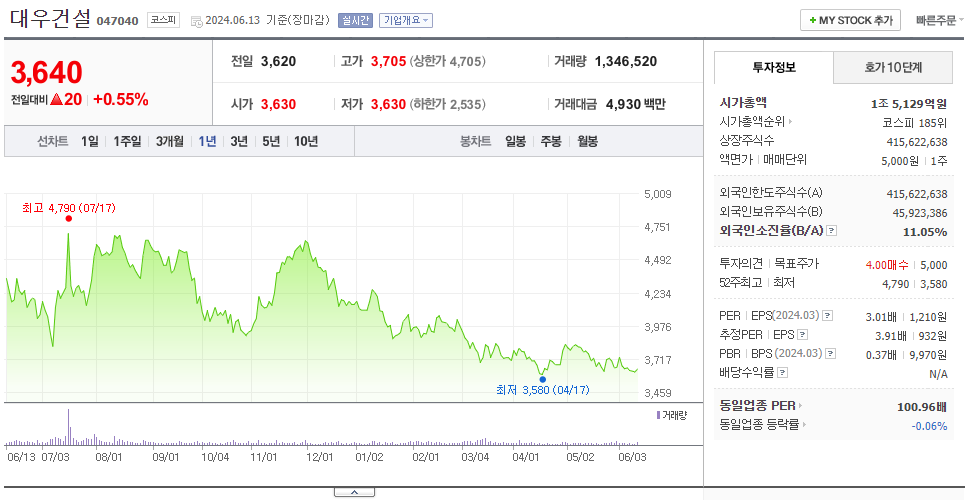Click the red 최고 4,790 point on chart
Image resolution: width=968 pixels, height=500 pixels.
click(x=69, y=219)
